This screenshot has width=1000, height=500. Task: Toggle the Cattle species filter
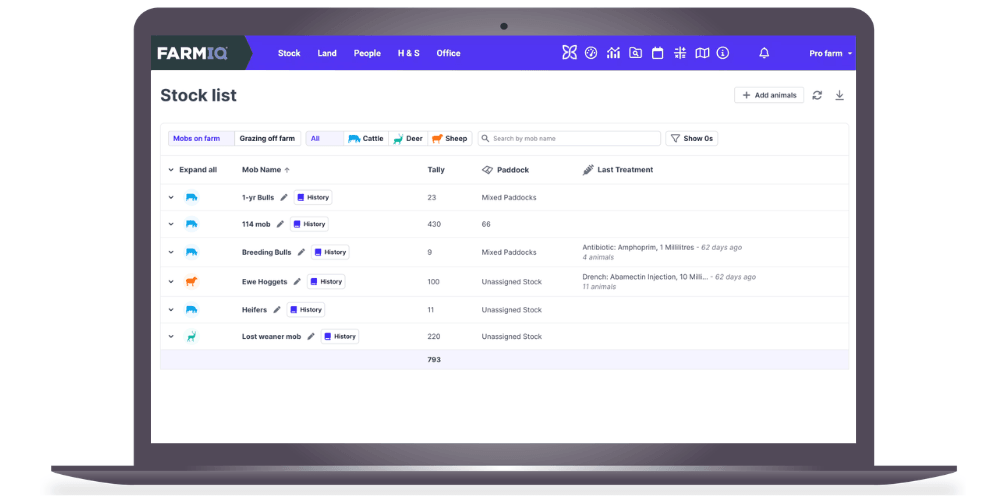(x=366, y=139)
